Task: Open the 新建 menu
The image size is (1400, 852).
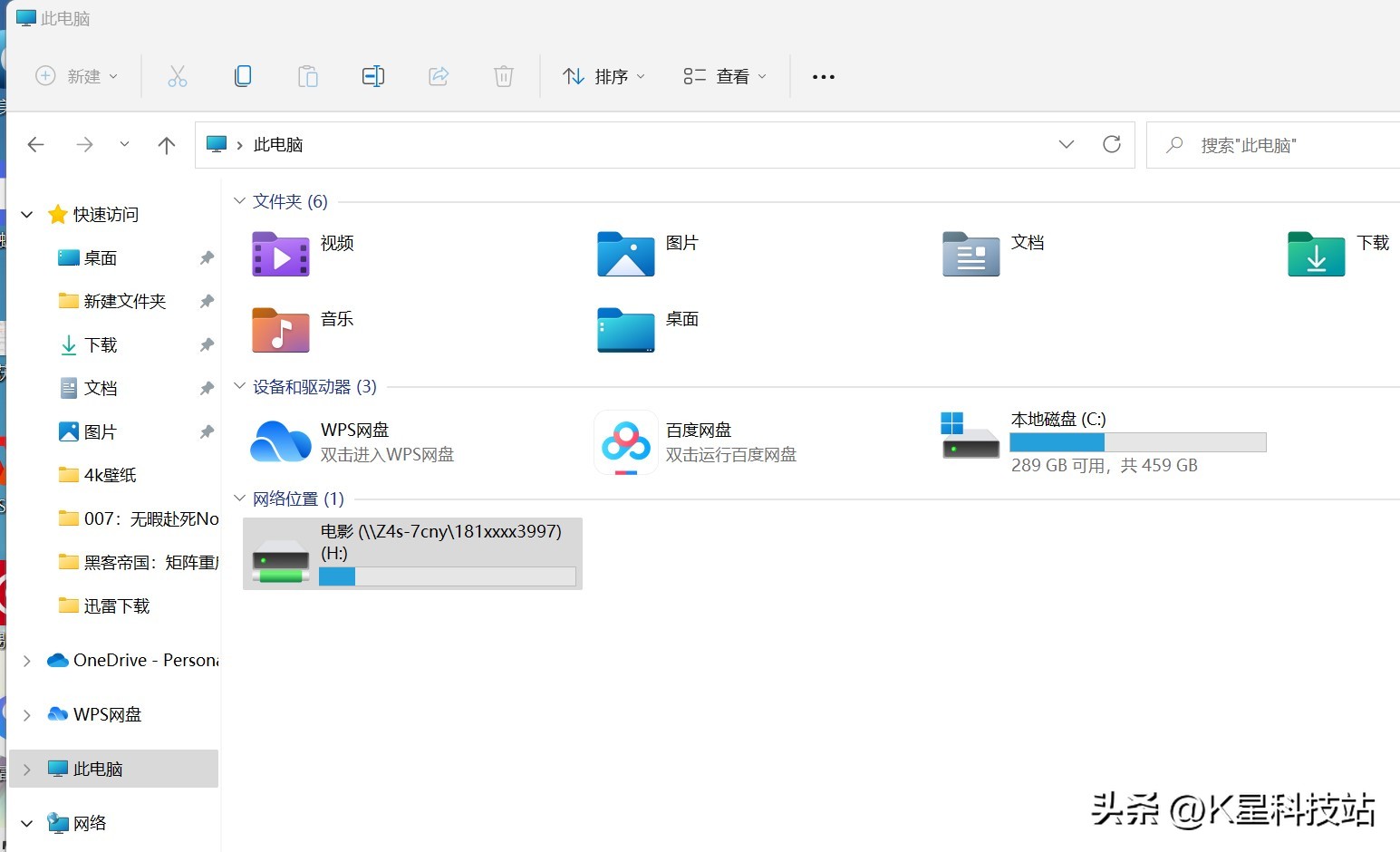Action: (x=77, y=75)
